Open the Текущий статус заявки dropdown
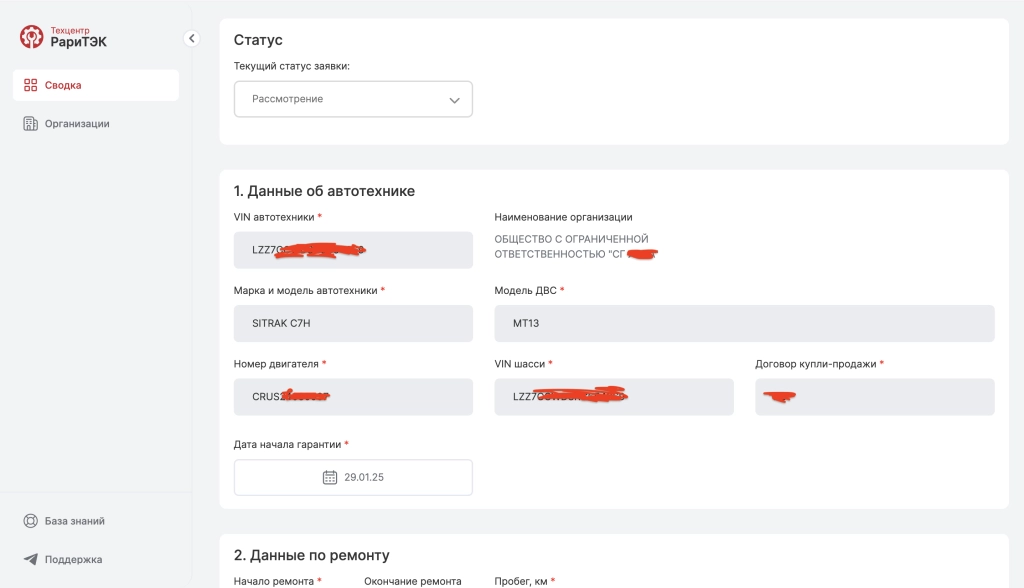 pyautogui.click(x=352, y=99)
